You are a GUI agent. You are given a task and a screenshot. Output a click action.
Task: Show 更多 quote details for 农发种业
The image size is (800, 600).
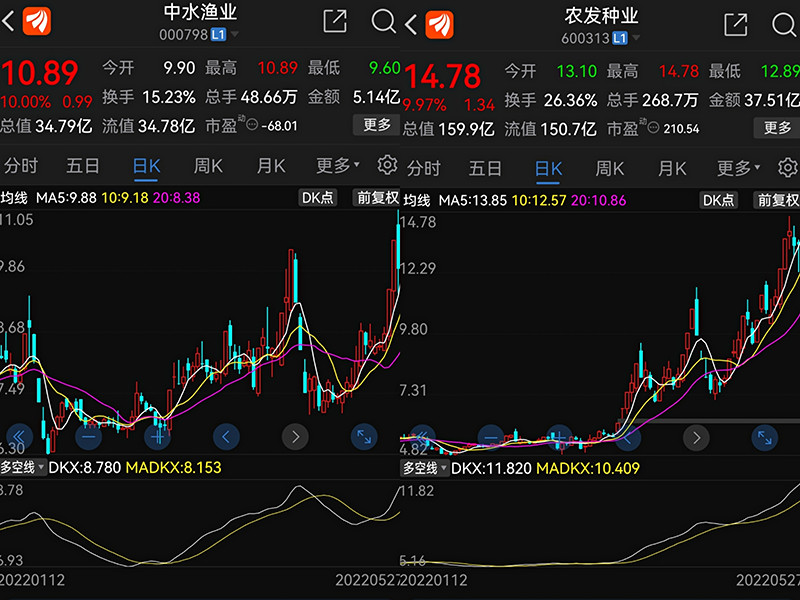pos(777,128)
